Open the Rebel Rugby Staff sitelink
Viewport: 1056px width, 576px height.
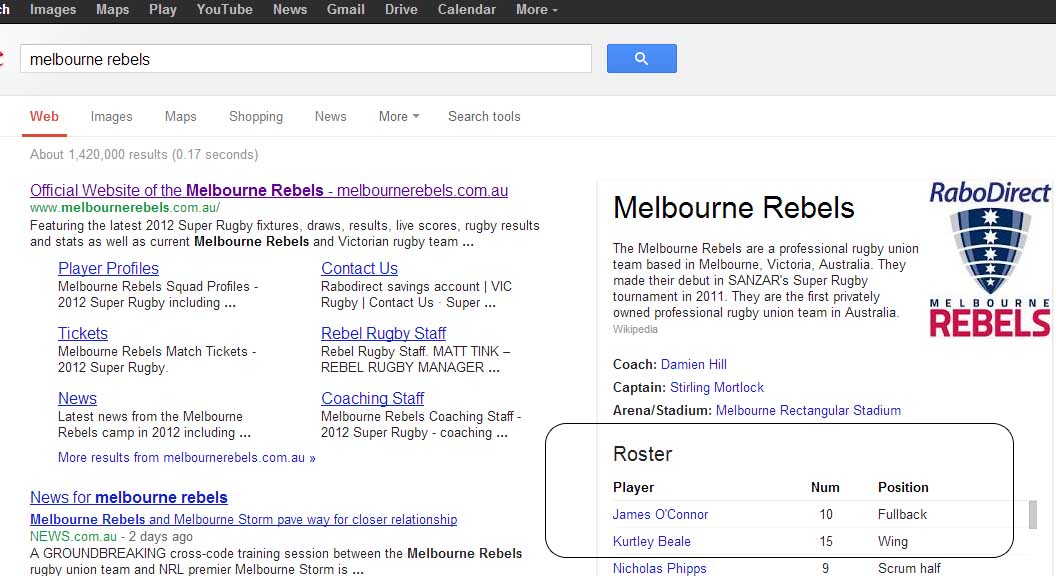[383, 333]
